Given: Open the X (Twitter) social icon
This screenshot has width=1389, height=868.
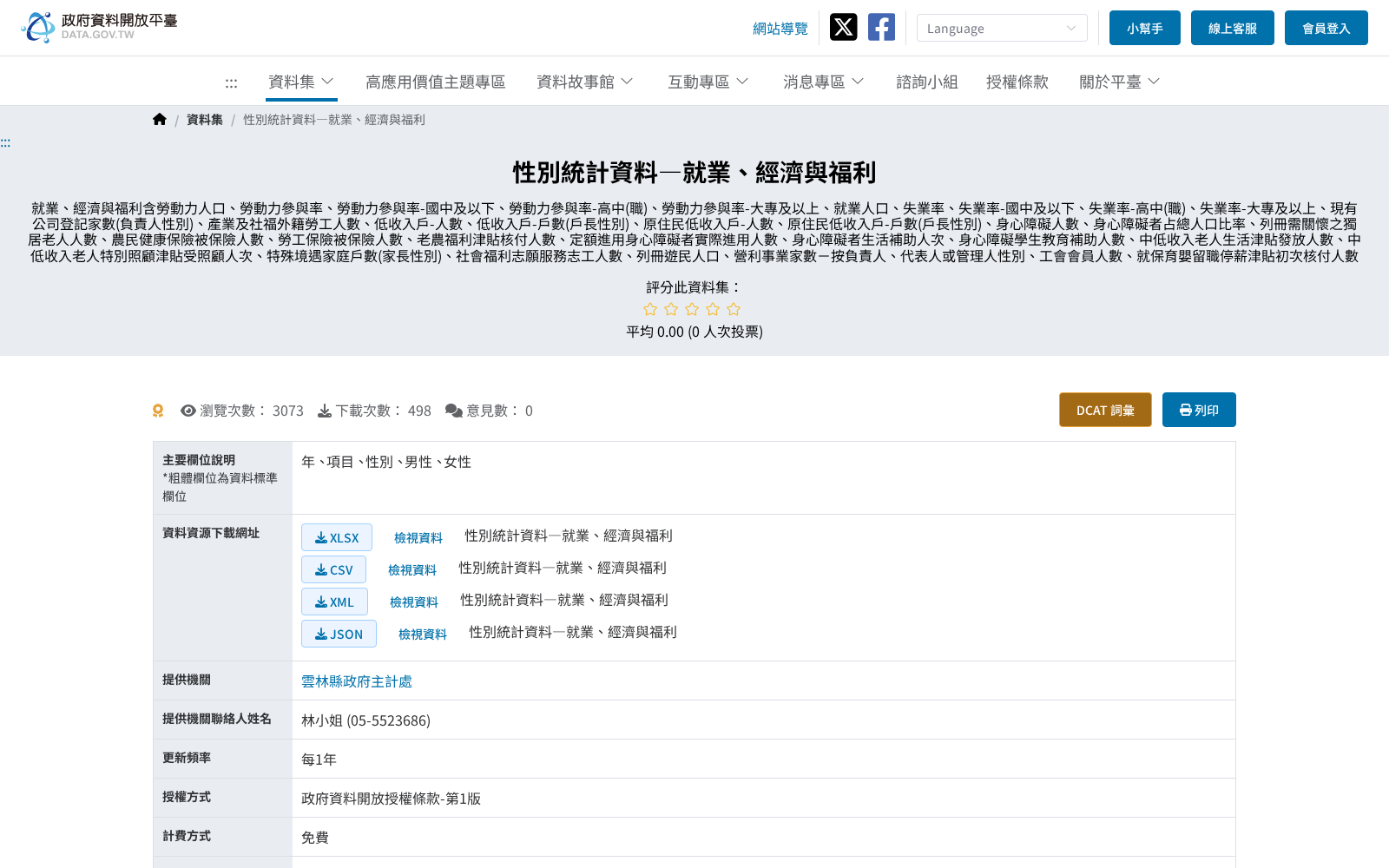Looking at the screenshot, I should (x=843, y=27).
